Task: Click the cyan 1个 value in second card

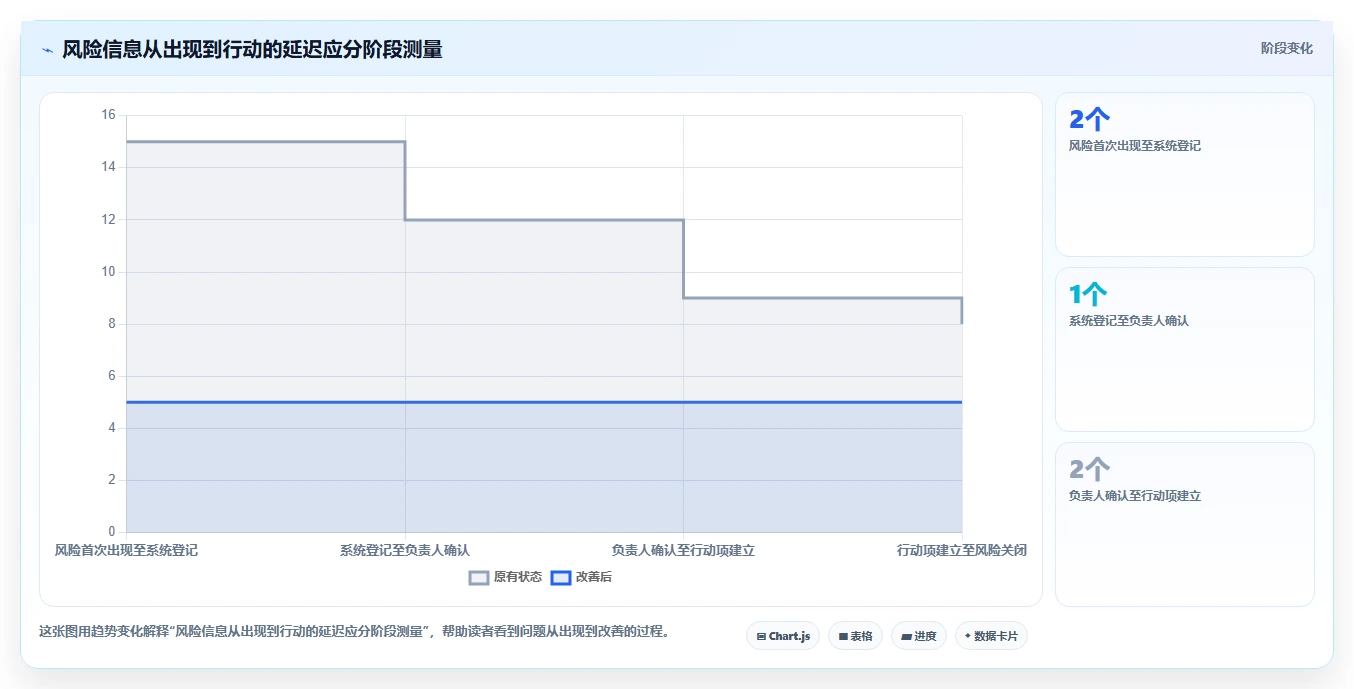Action: [x=1089, y=295]
